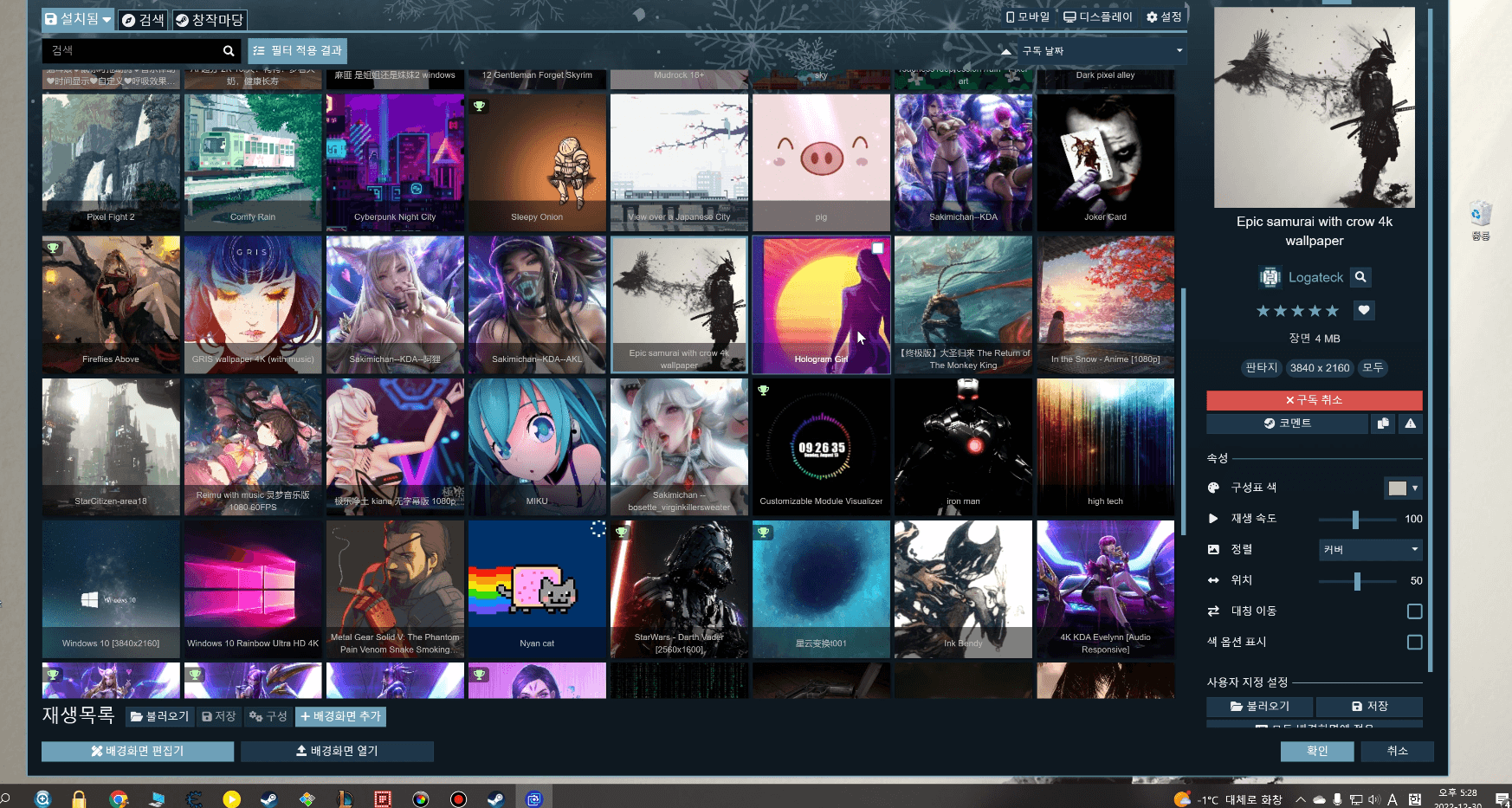Click the horizontal arrows icon beside 위치
This screenshot has width=1512, height=808.
pyautogui.click(x=1213, y=580)
